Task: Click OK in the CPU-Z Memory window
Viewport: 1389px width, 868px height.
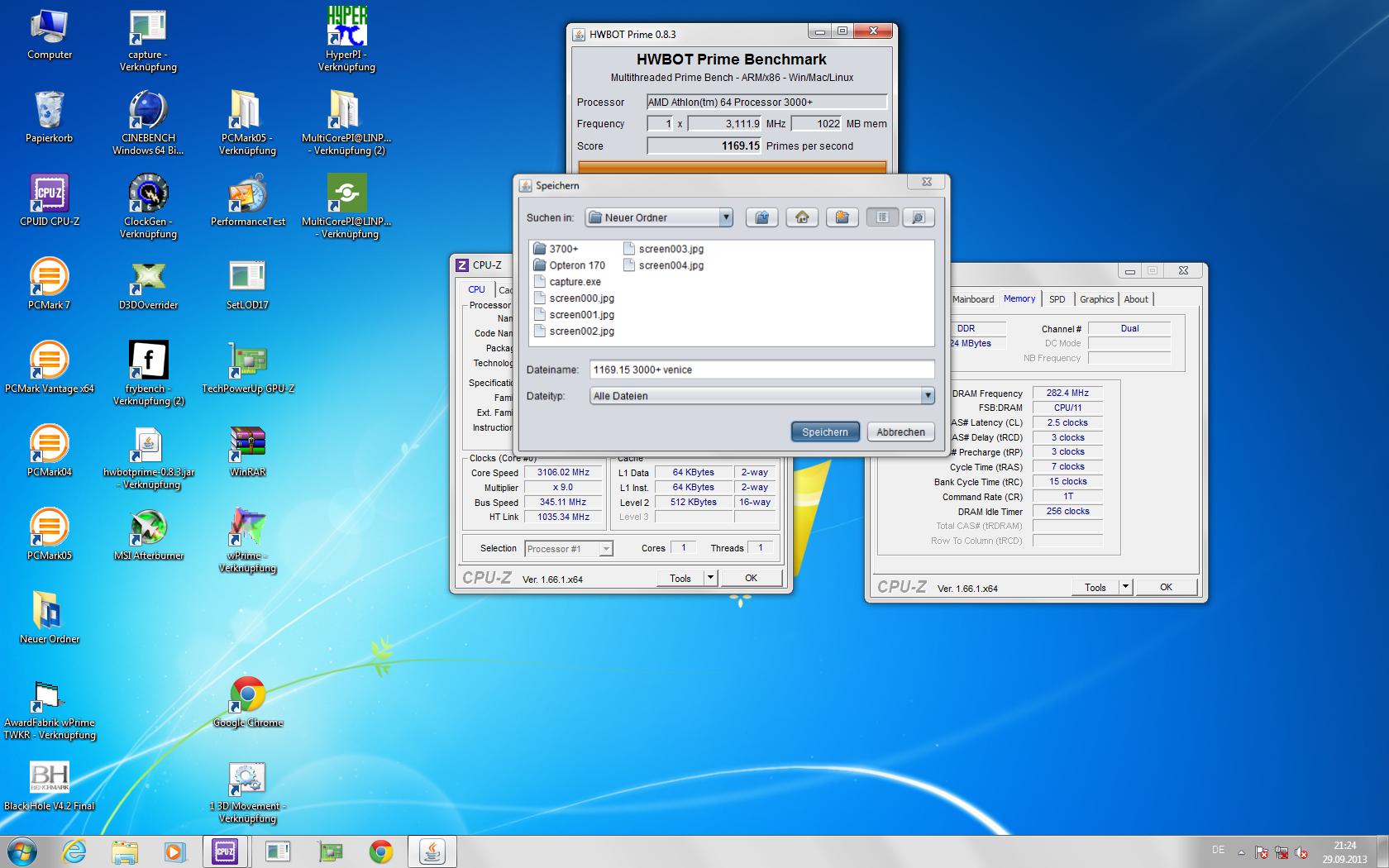Action: point(1166,587)
